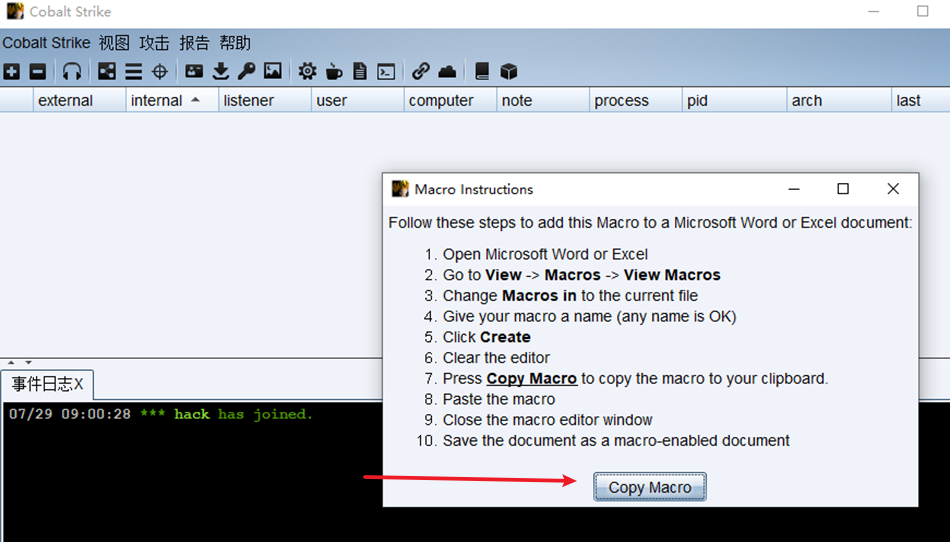Sort by the user column header

point(357,100)
